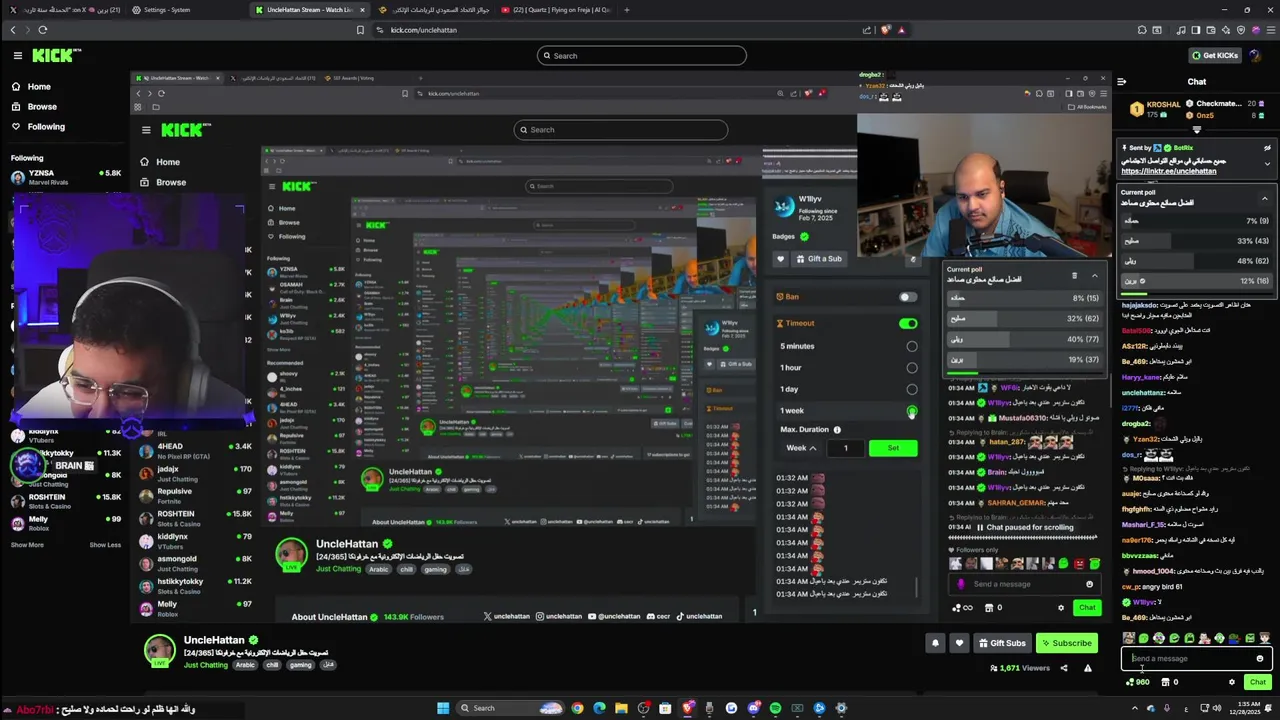
Task: Collapse the Current poll panel
Action: 1264,198
